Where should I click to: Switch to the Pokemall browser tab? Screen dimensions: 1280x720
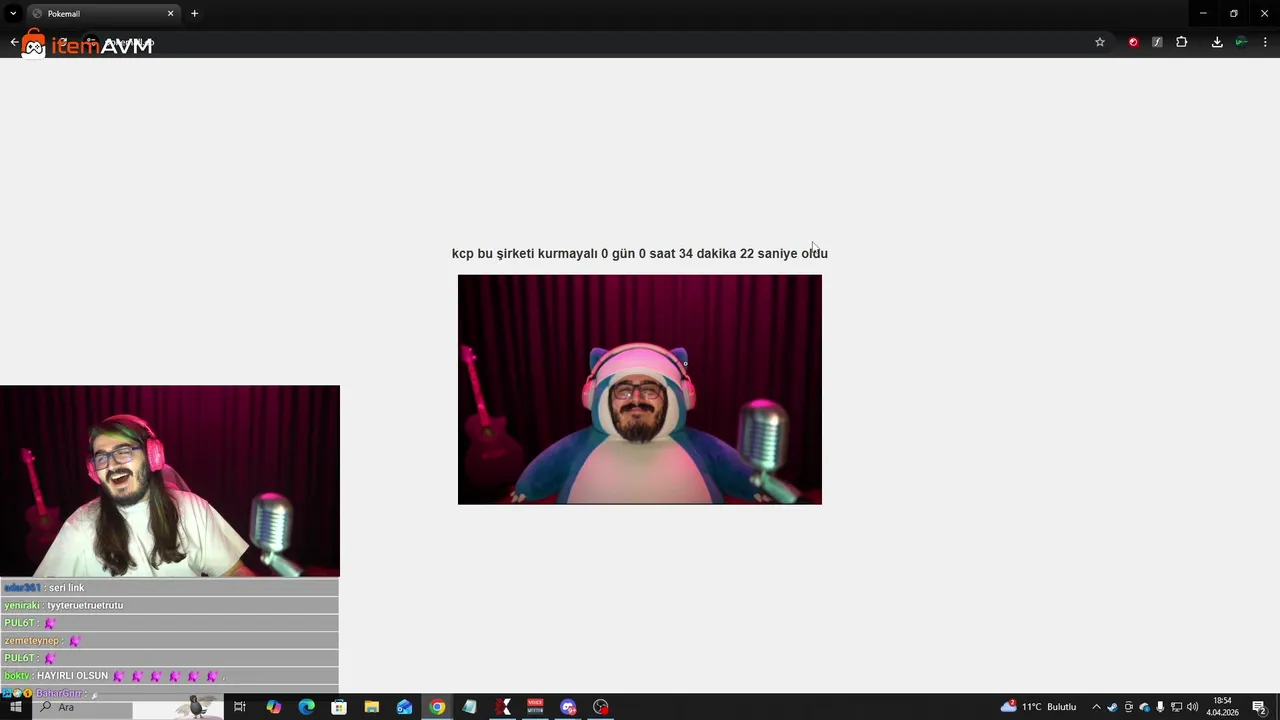coord(103,13)
